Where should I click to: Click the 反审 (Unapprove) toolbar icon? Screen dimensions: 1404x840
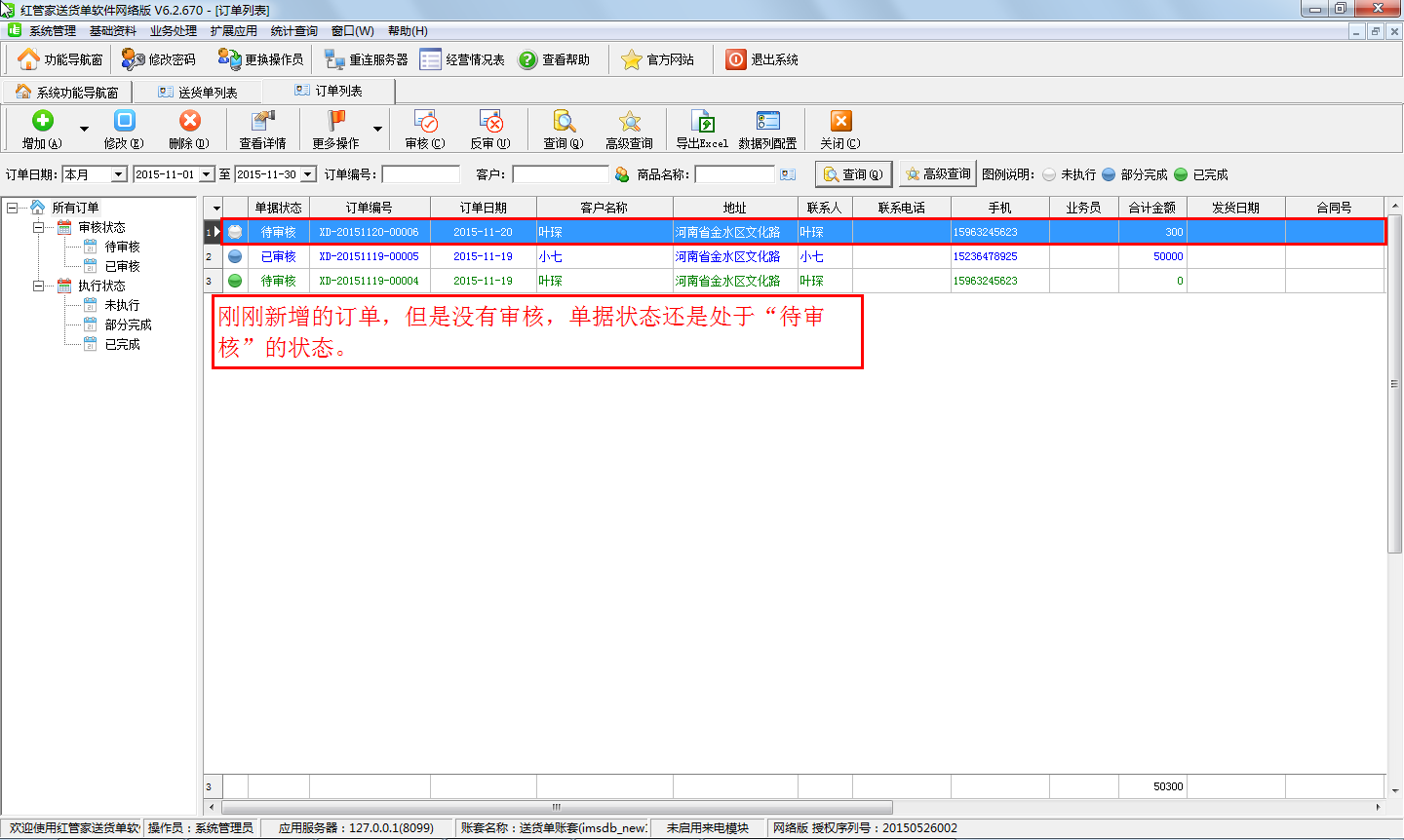coord(490,121)
